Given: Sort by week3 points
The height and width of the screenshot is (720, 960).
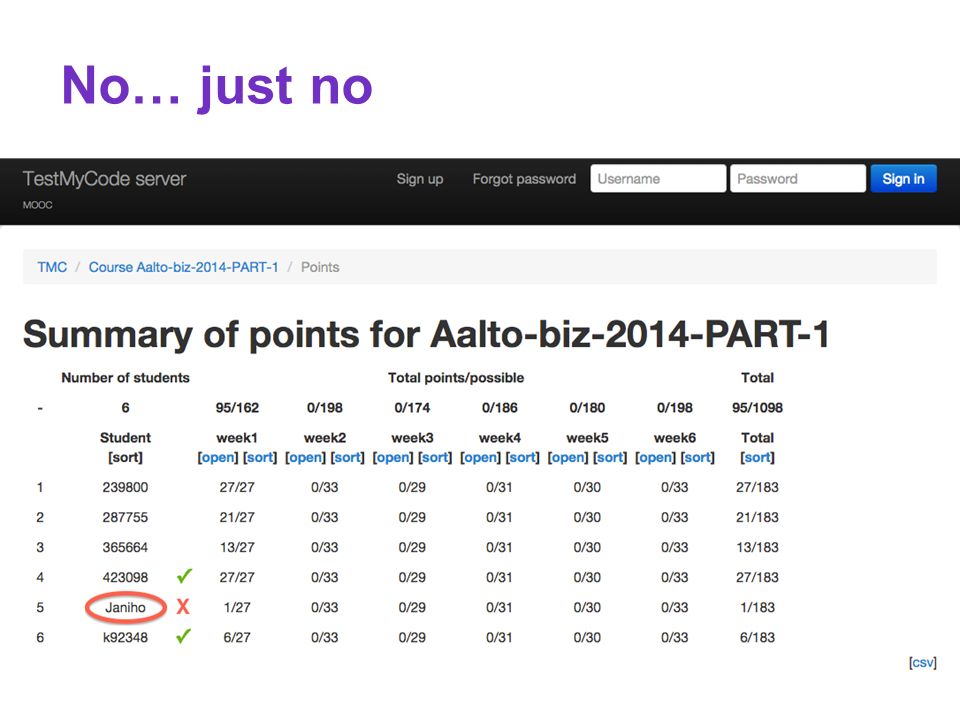Looking at the screenshot, I should point(435,457).
